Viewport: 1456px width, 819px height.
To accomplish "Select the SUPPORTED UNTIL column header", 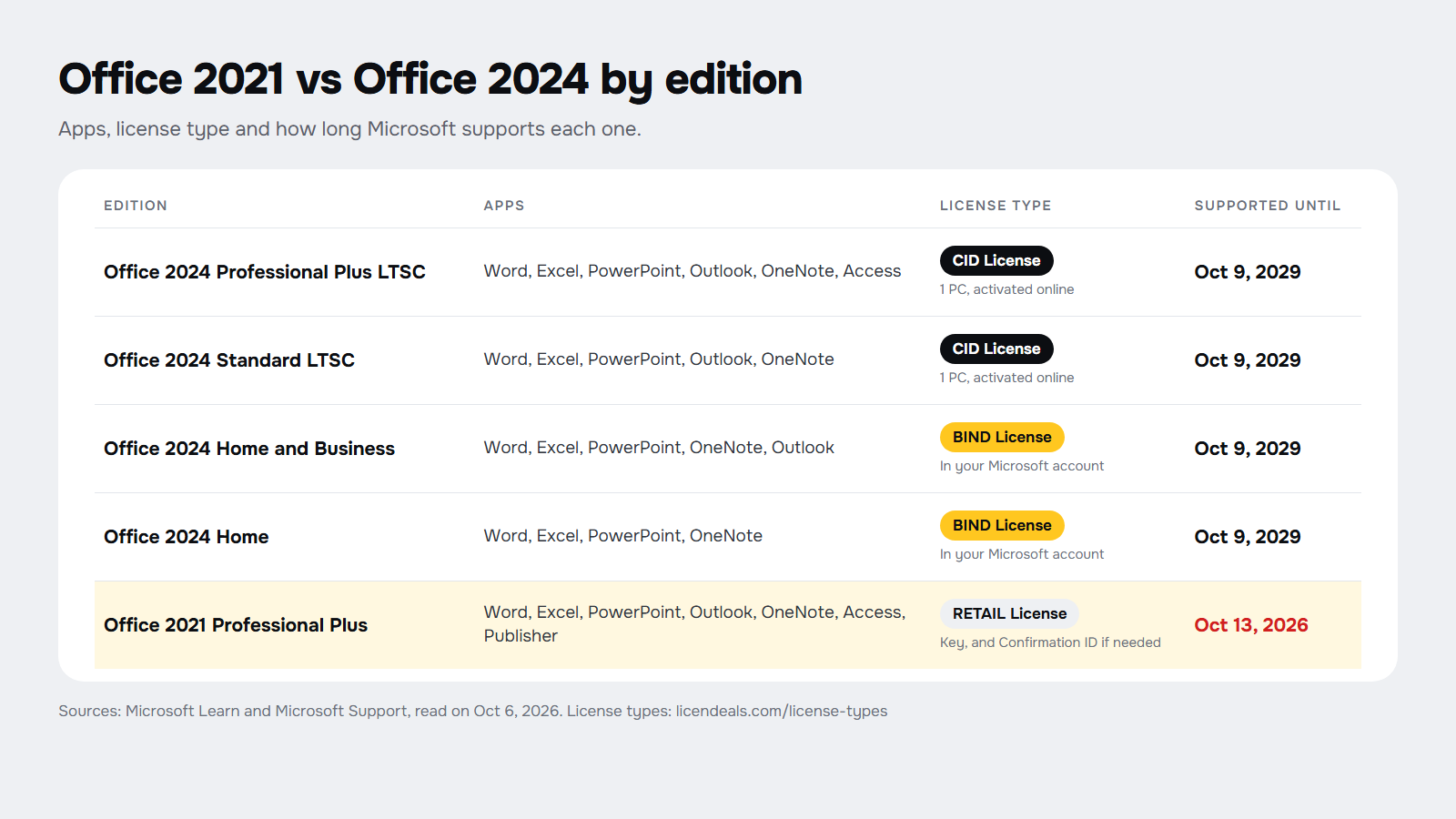I will pos(1268,206).
